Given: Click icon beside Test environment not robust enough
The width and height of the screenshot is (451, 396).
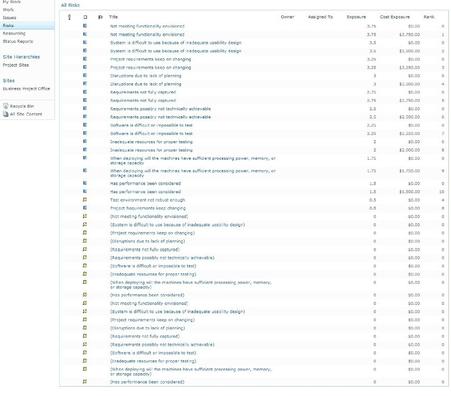Looking at the screenshot, I should 85,200.
